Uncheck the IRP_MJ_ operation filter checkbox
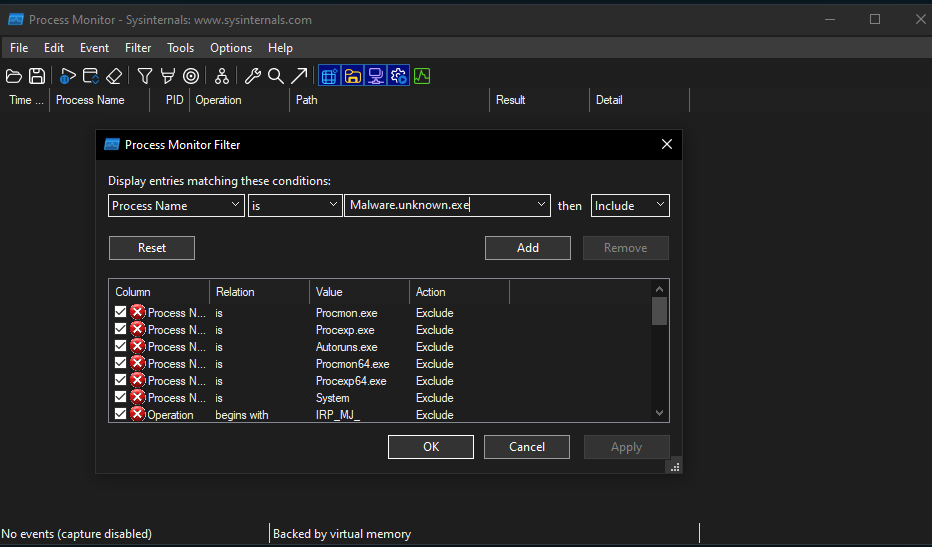This screenshot has width=932, height=547. tap(121, 414)
